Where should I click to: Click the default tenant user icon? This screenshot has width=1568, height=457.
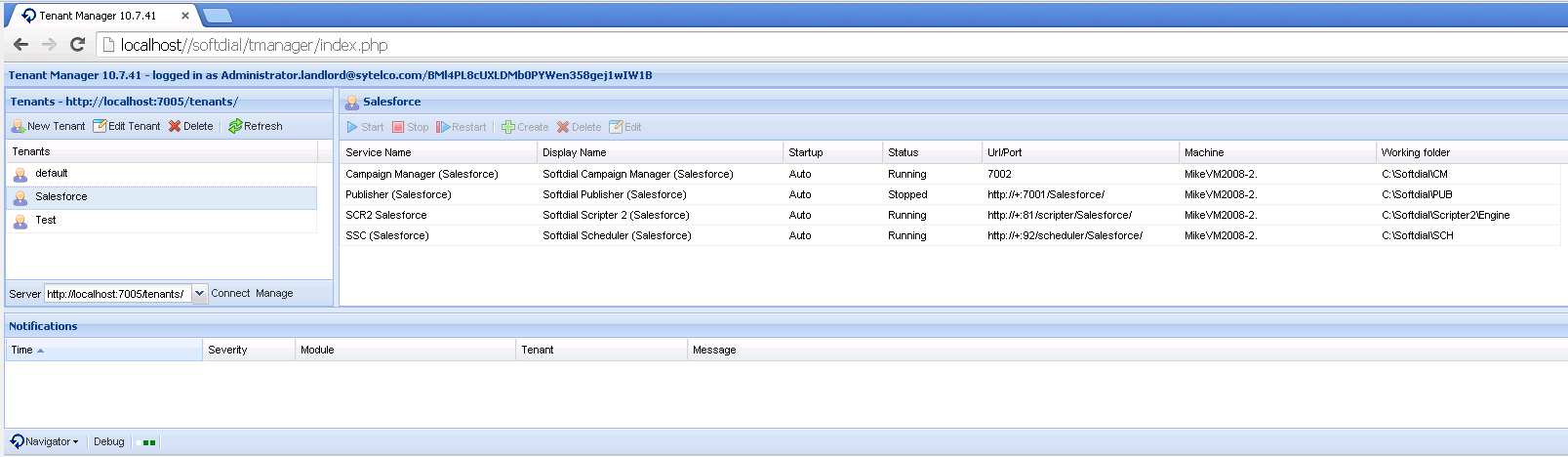click(20, 175)
